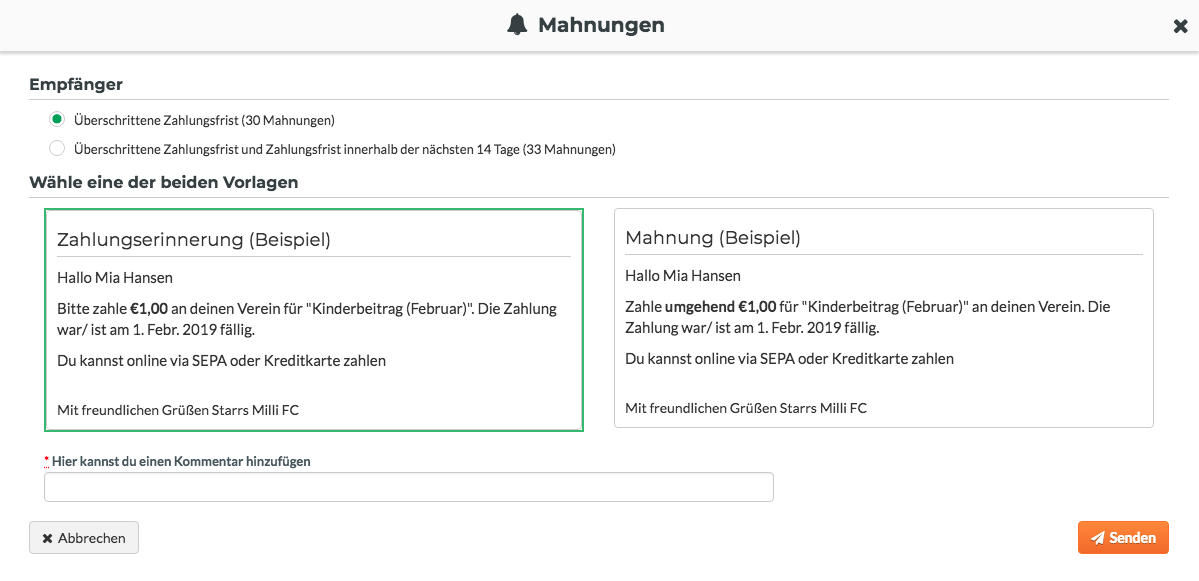This screenshot has height=581, width=1199.
Task: Send the reminders with the Senden button
Action: pos(1123,537)
